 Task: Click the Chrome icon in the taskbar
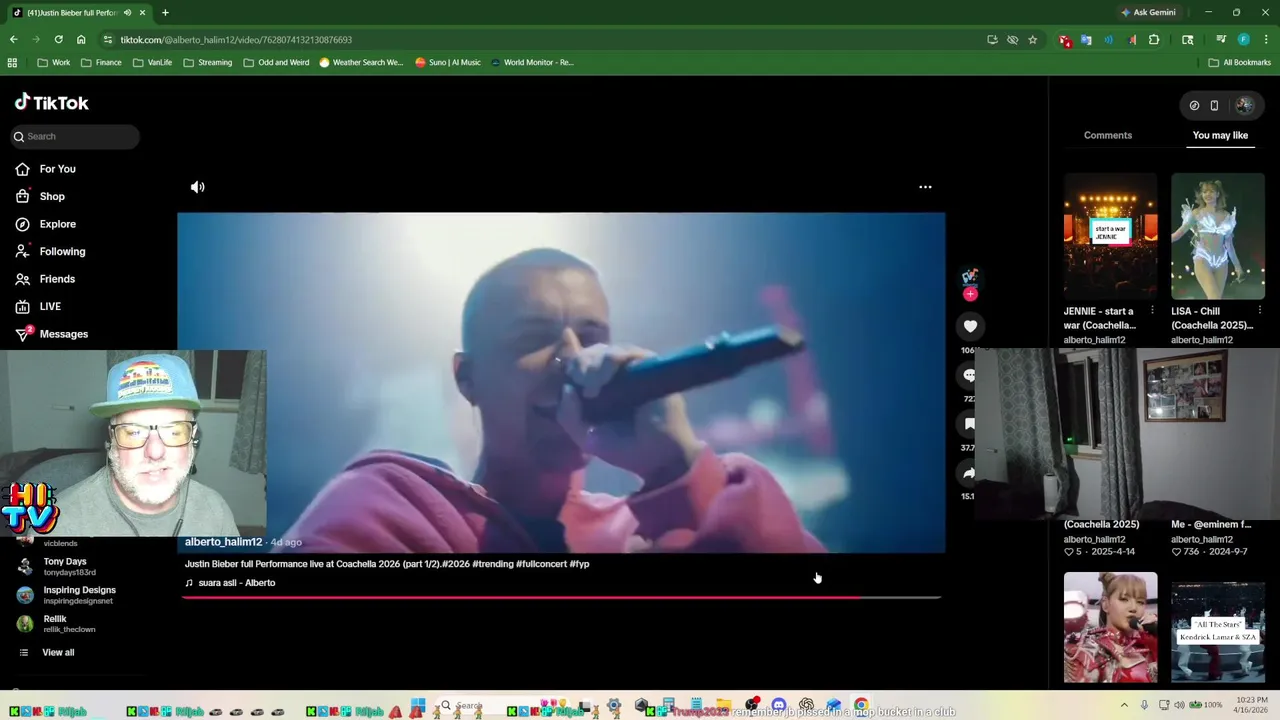tap(861, 705)
